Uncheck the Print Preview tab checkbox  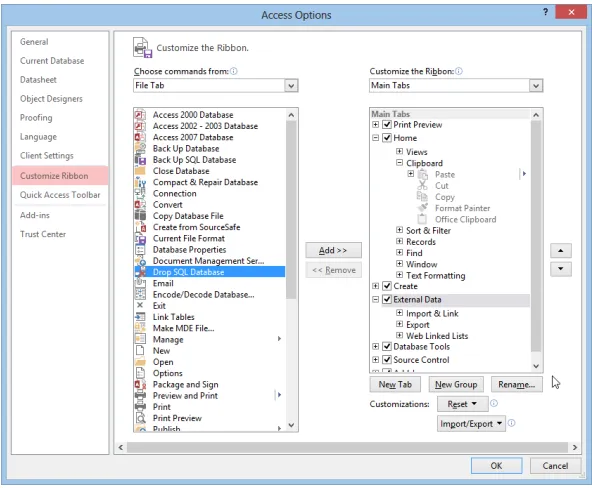[387, 125]
